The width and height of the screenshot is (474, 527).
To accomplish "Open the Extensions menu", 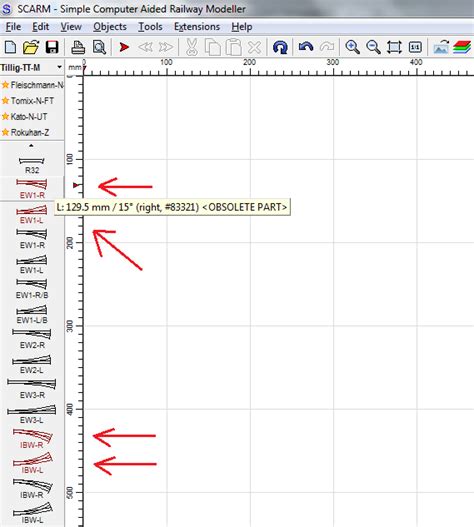I will click(197, 27).
